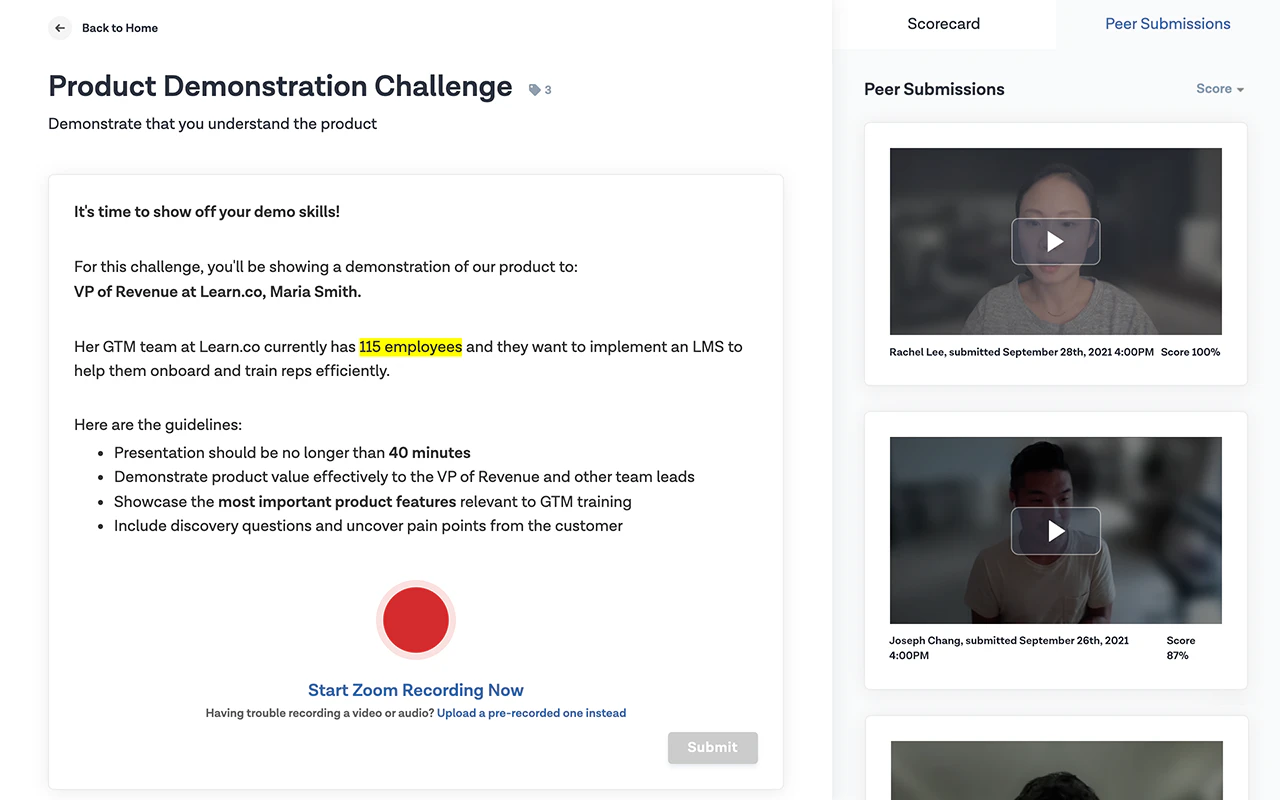Click the discovery questions guideline line
This screenshot has width=1280, height=800.
pyautogui.click(x=368, y=526)
